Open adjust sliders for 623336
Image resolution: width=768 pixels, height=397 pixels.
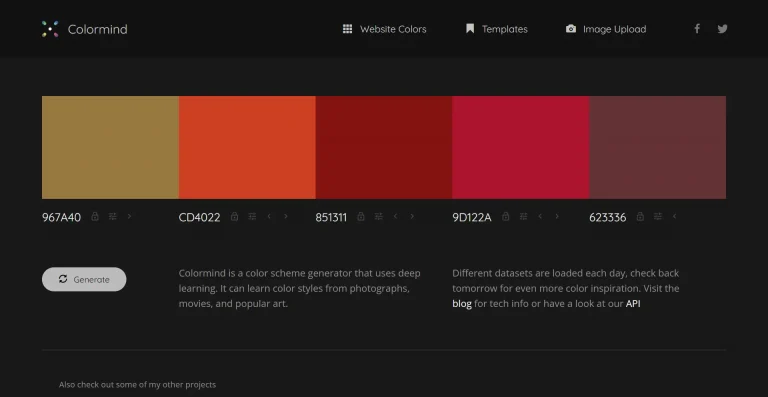(658, 216)
